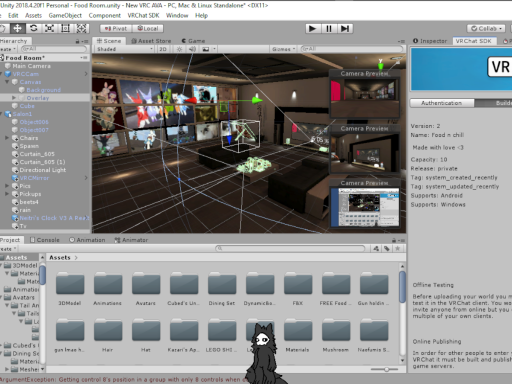Switch to the Scene tab

[109, 41]
